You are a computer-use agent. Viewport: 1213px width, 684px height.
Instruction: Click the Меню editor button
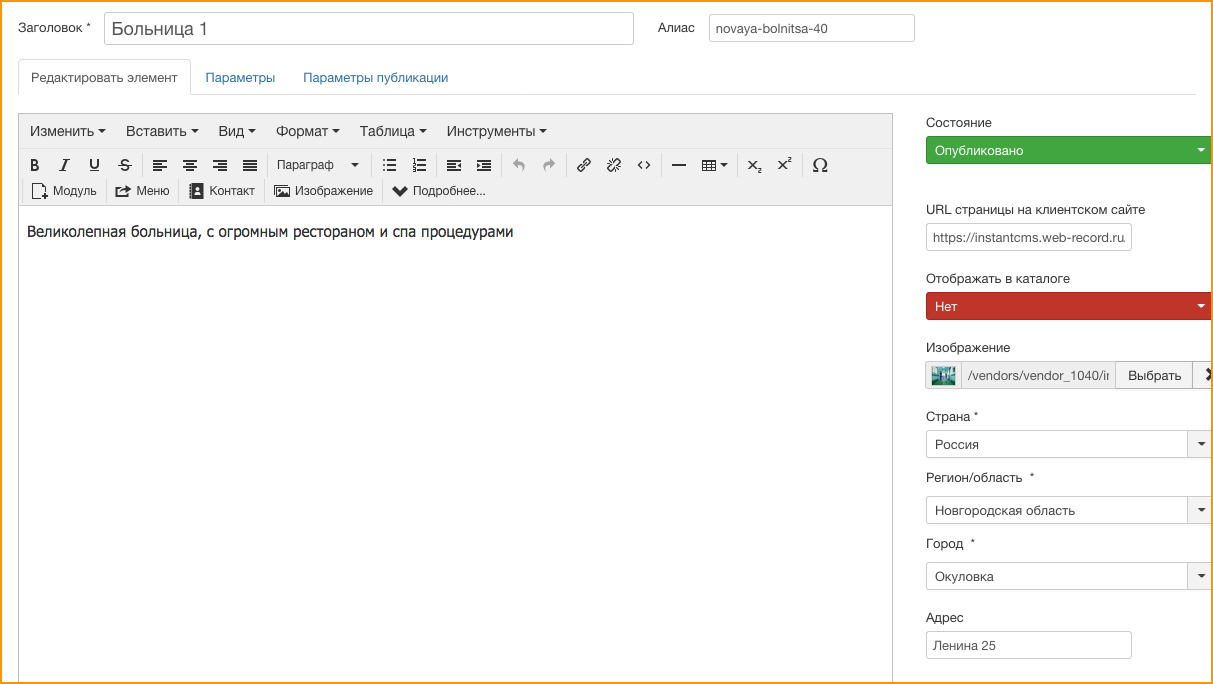142,191
